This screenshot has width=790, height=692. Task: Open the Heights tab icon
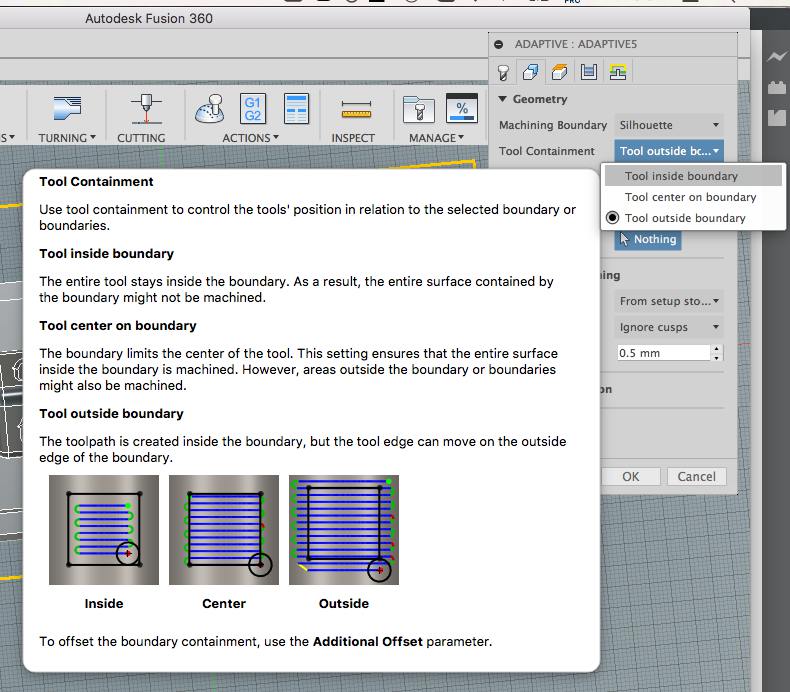coord(559,72)
